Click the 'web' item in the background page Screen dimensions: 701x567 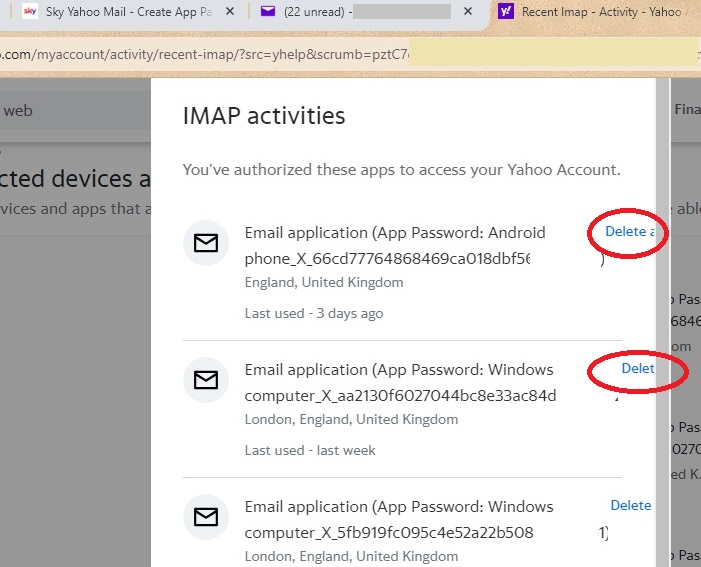(18, 111)
